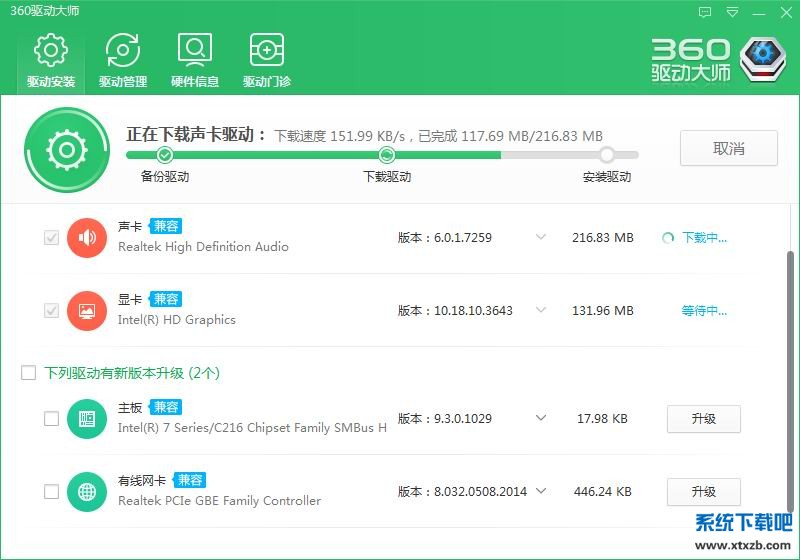Click 升级 button for the 主板 driver
The width and height of the screenshot is (800, 560).
click(703, 419)
